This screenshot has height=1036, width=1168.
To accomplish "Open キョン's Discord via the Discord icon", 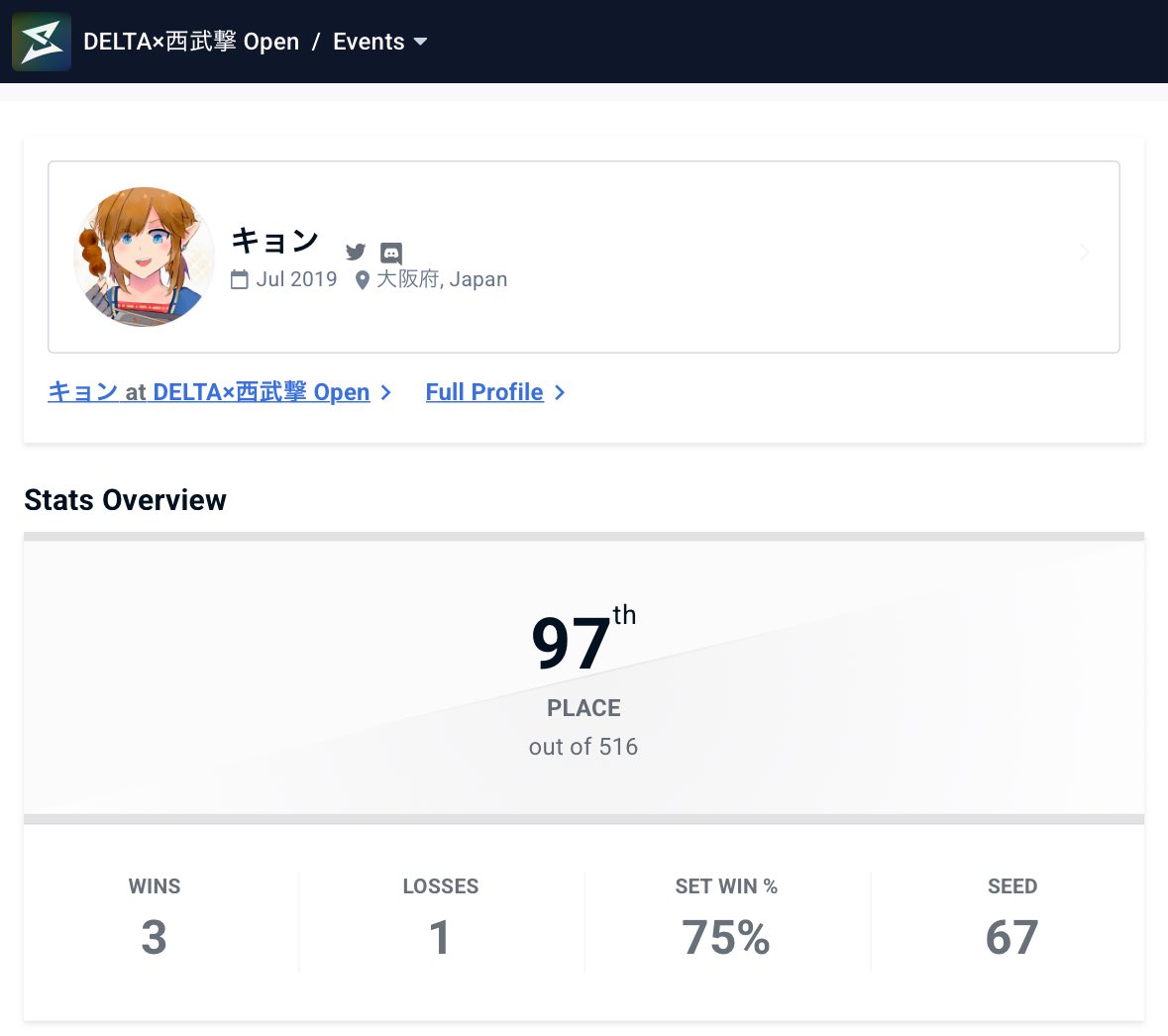I will [x=391, y=252].
